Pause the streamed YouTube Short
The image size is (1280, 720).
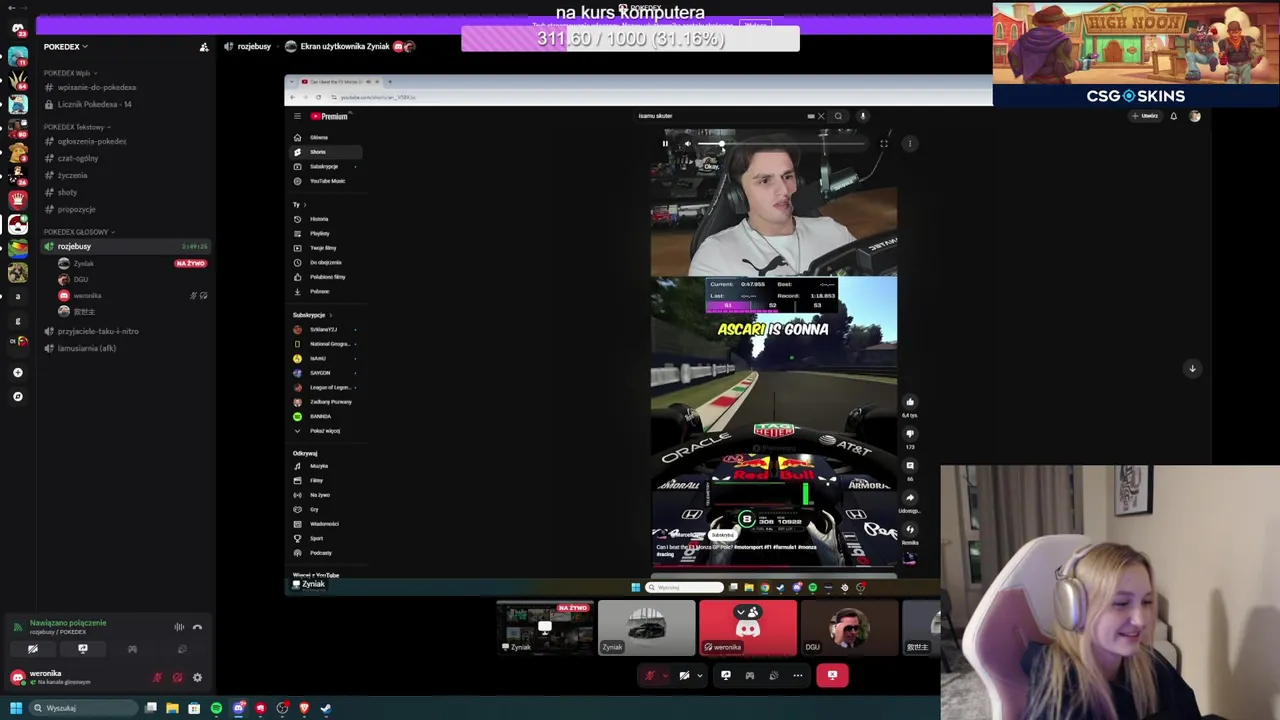(x=665, y=144)
